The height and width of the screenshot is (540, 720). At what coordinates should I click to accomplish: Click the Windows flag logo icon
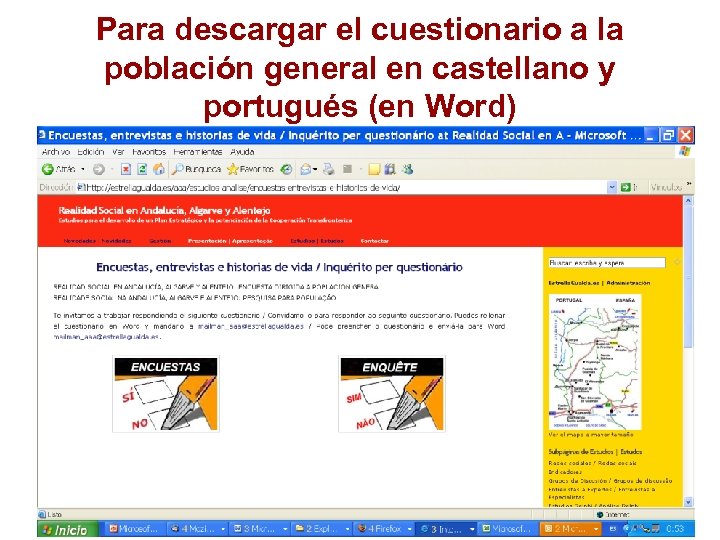(x=684, y=152)
